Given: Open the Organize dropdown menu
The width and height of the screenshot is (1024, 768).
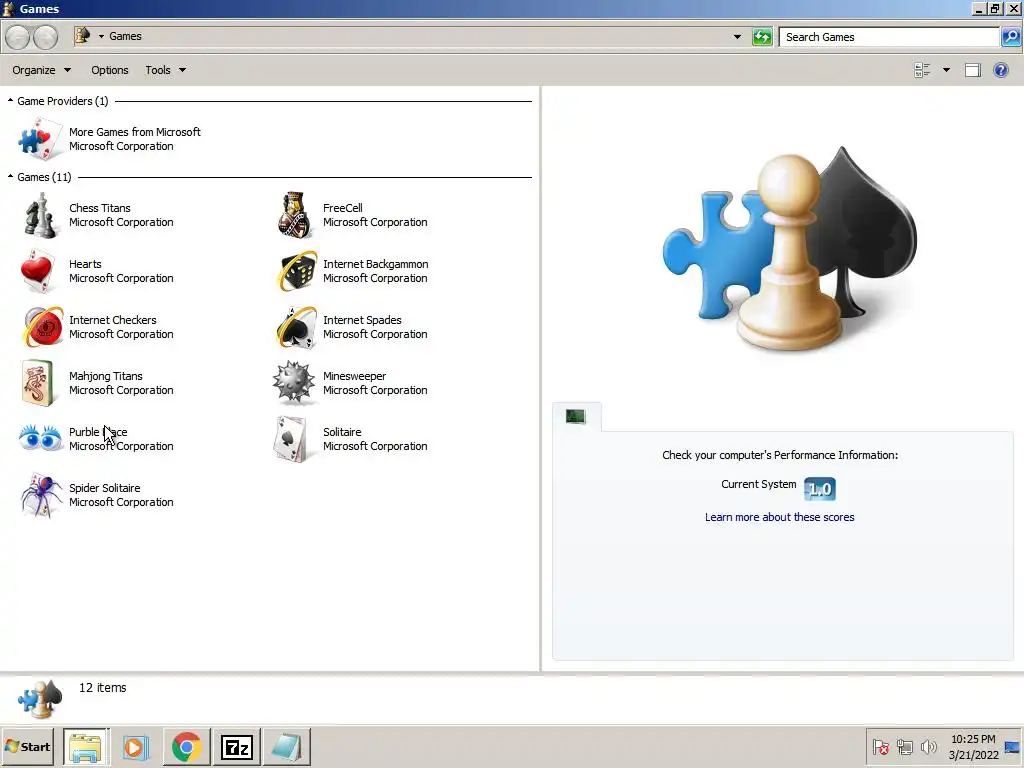Looking at the screenshot, I should pyautogui.click(x=41, y=70).
